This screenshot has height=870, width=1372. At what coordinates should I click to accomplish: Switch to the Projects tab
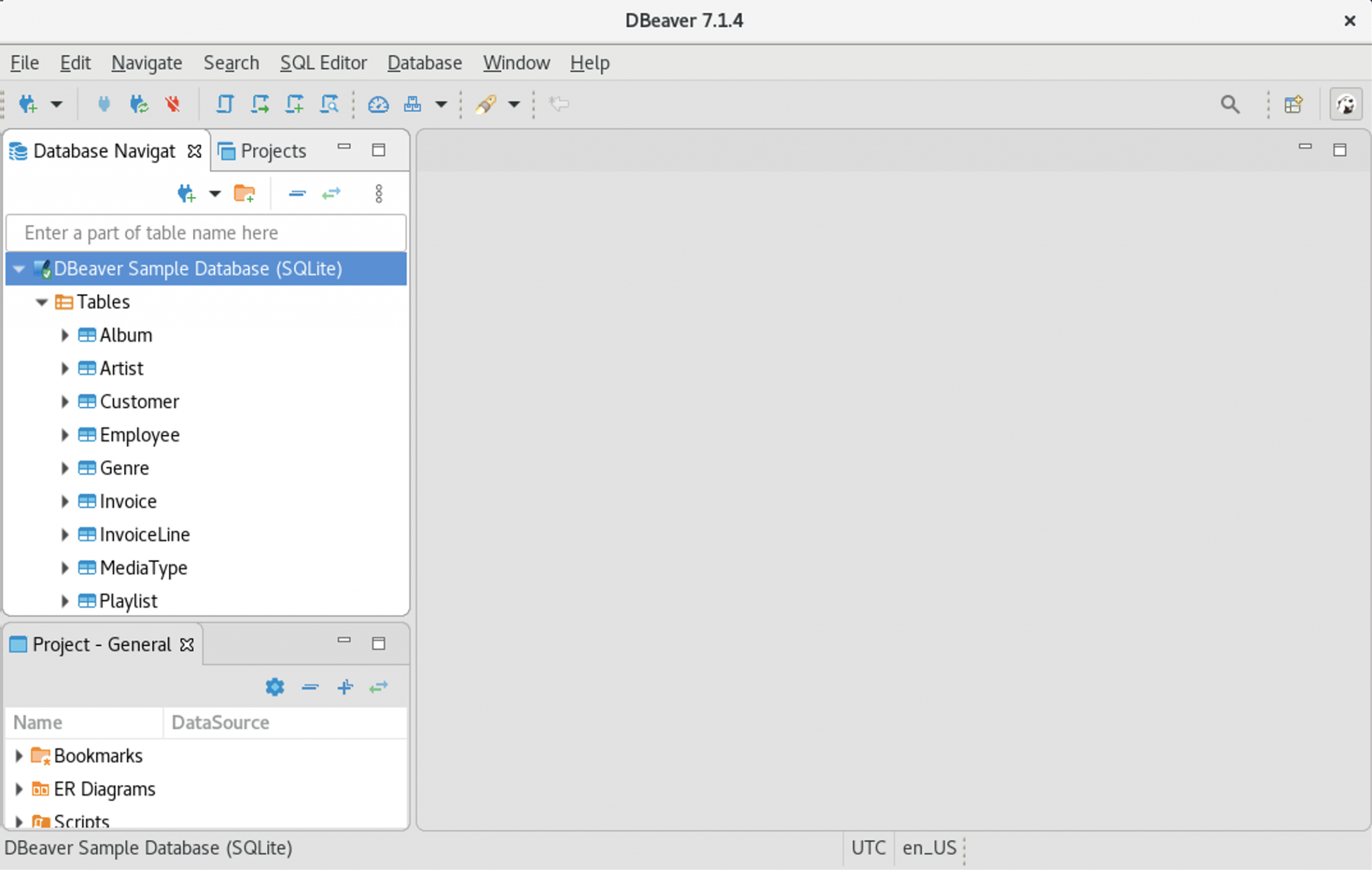pos(272,150)
